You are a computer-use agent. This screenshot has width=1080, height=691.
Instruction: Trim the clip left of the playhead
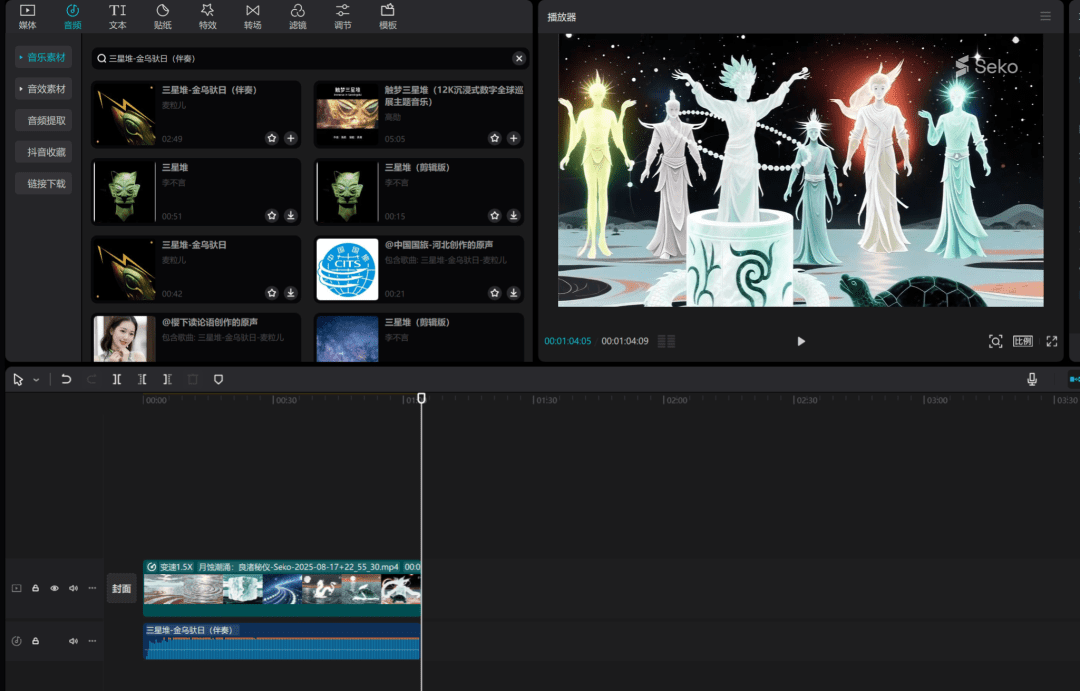[x=142, y=380]
